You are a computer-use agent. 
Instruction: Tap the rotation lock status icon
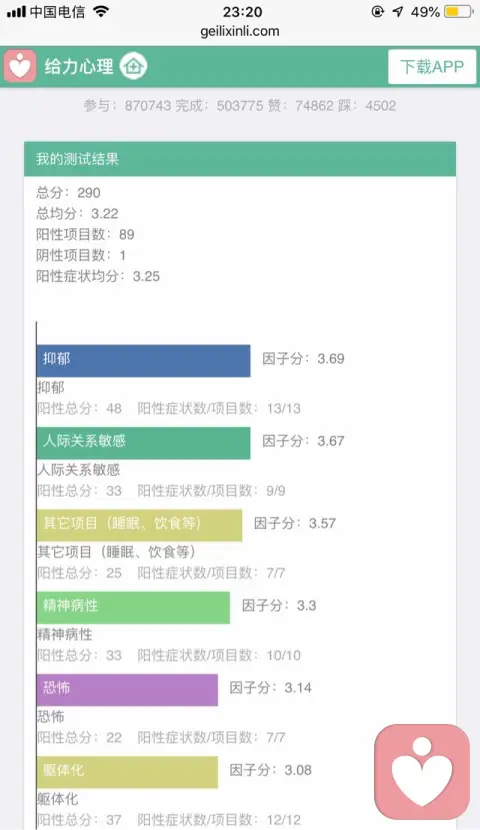click(x=377, y=12)
